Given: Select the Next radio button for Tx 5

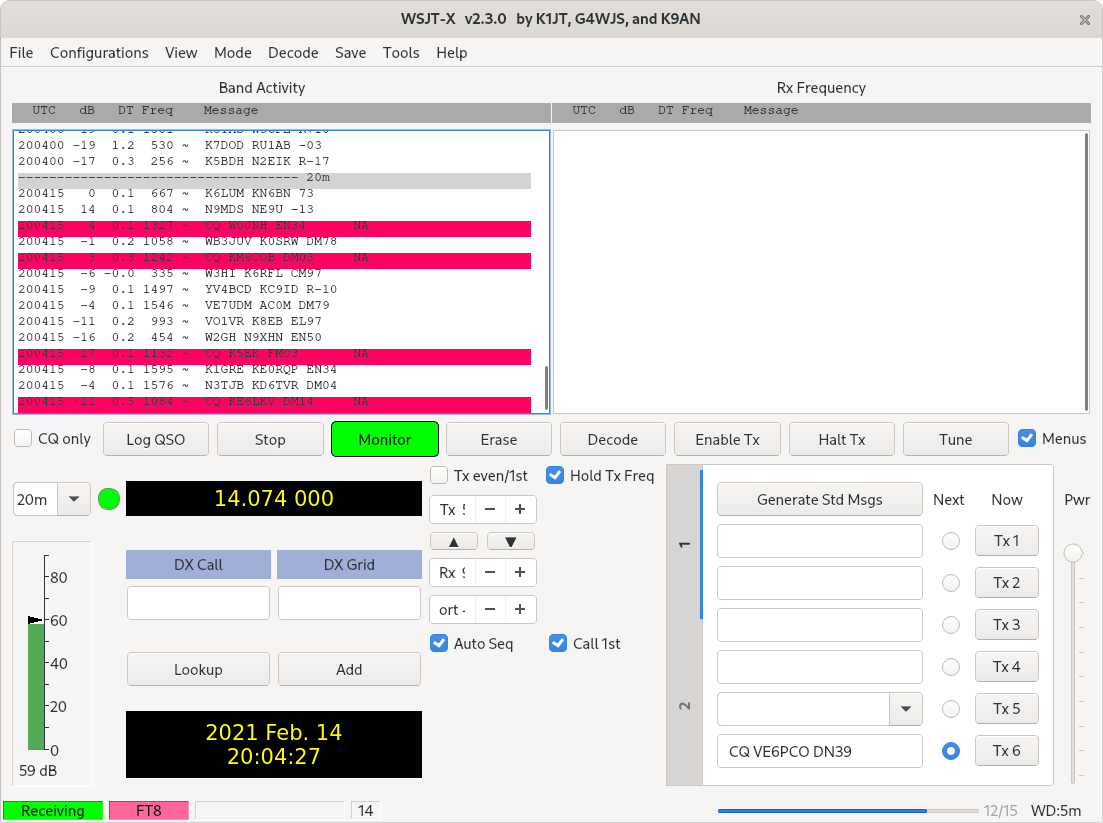Looking at the screenshot, I should point(950,709).
